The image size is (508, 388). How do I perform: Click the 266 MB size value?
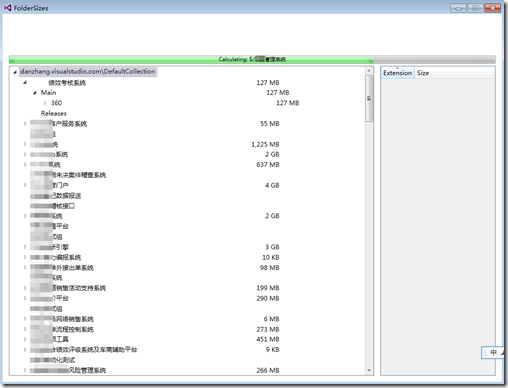click(x=268, y=370)
